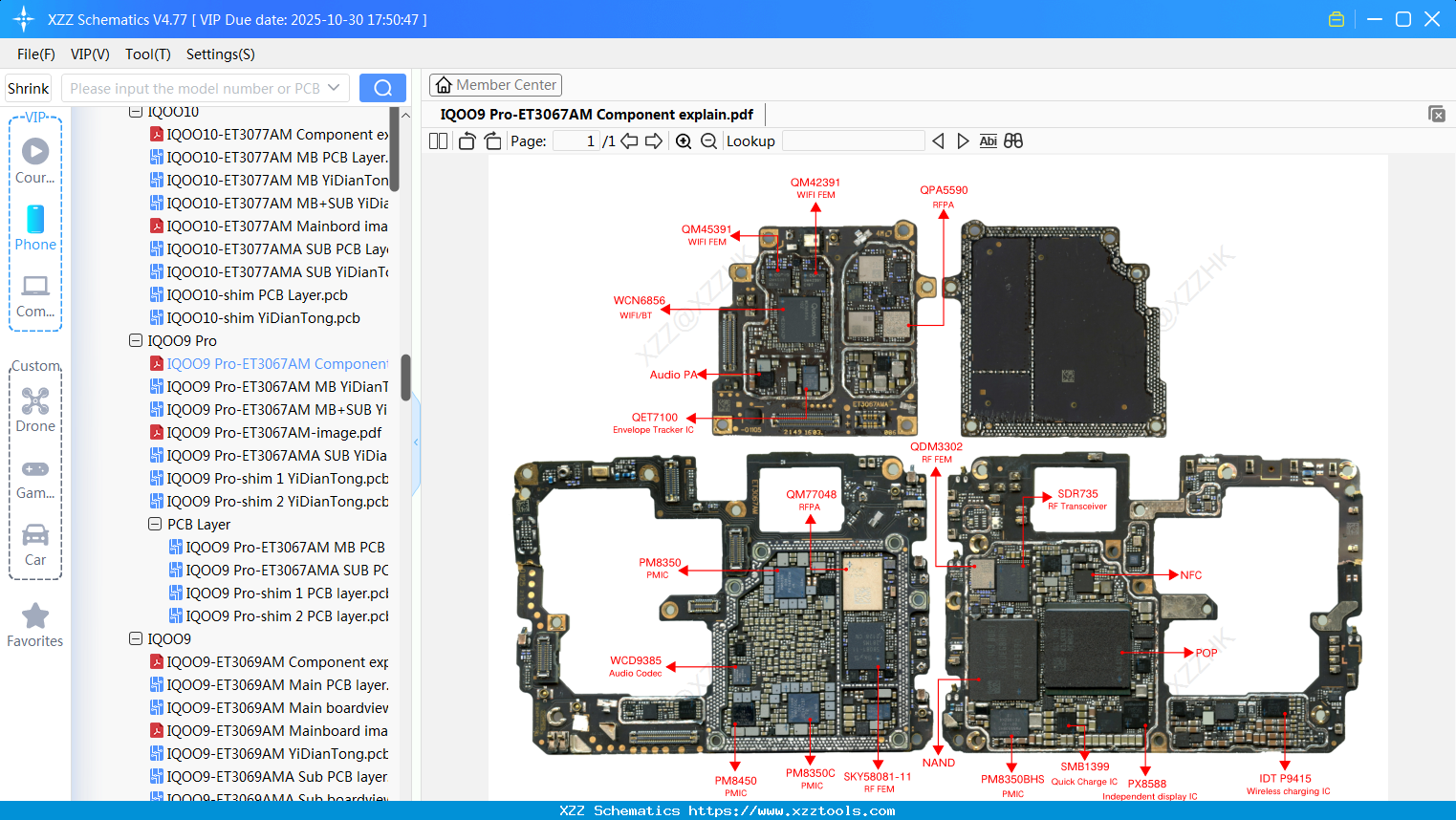Toggle the Abi whole-word match icon

tap(988, 140)
